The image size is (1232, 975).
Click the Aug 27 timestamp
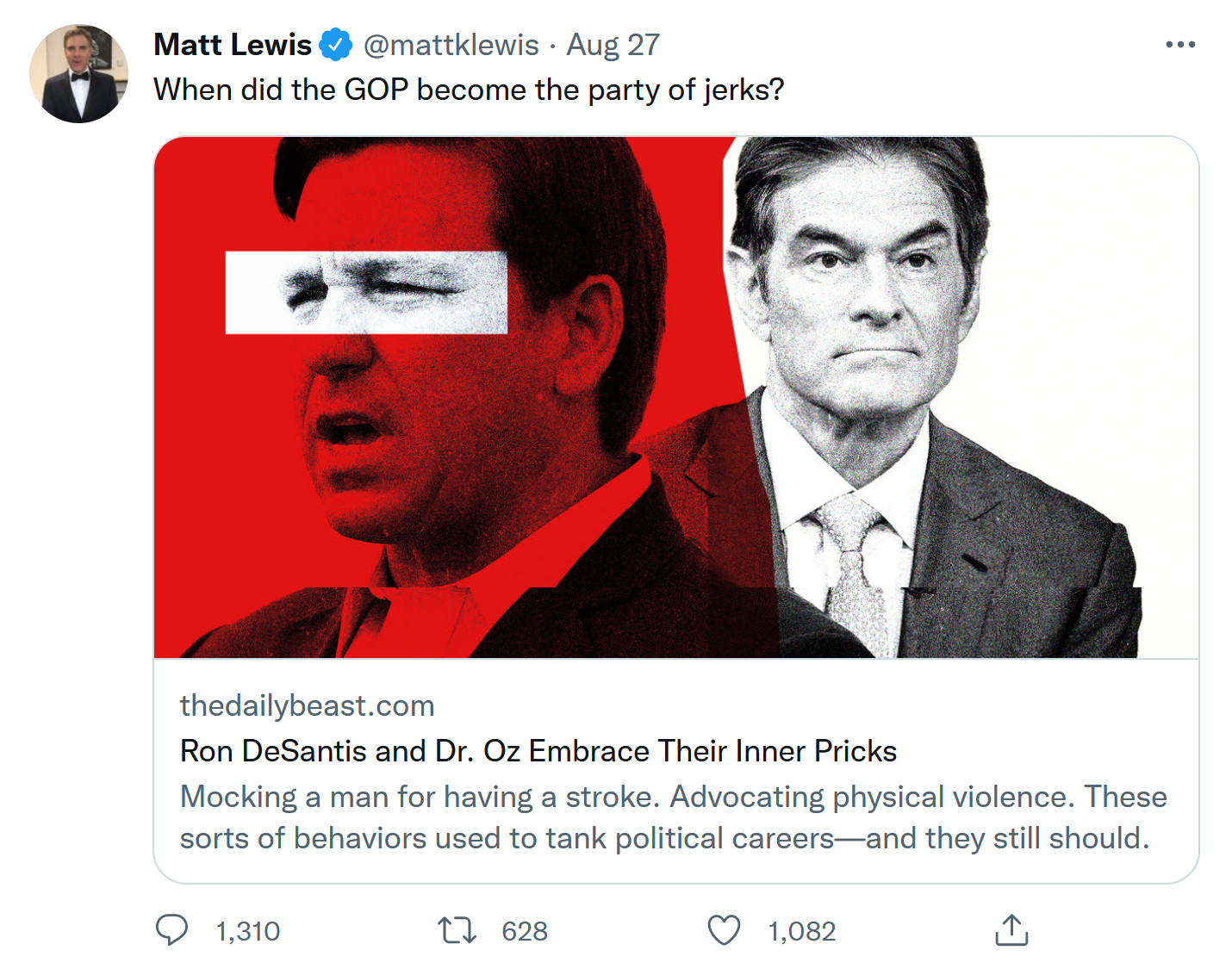pos(613,45)
